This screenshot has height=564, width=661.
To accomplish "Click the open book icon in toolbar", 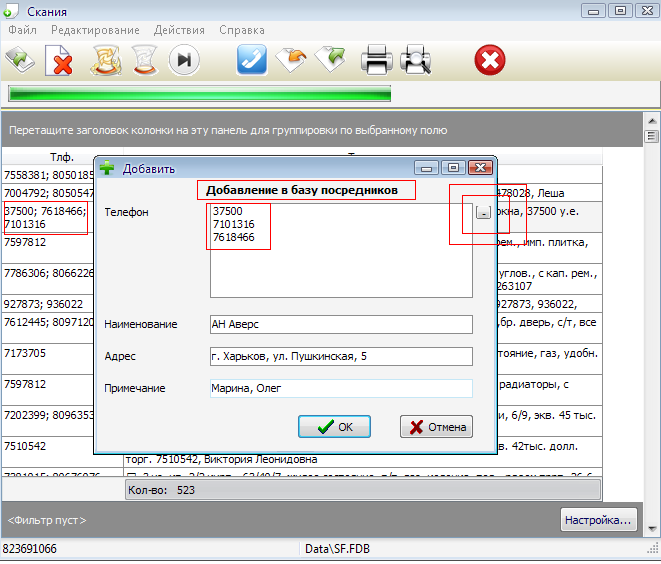I will (19, 61).
